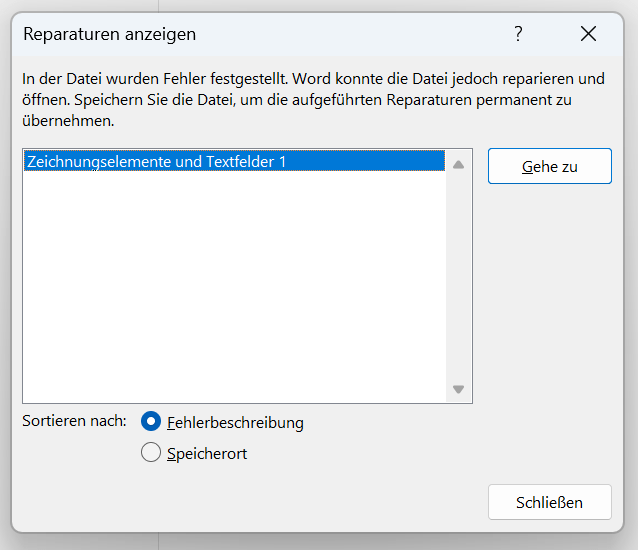
Task: Click the blank title bar area beside help icon
Action: pos(400,34)
